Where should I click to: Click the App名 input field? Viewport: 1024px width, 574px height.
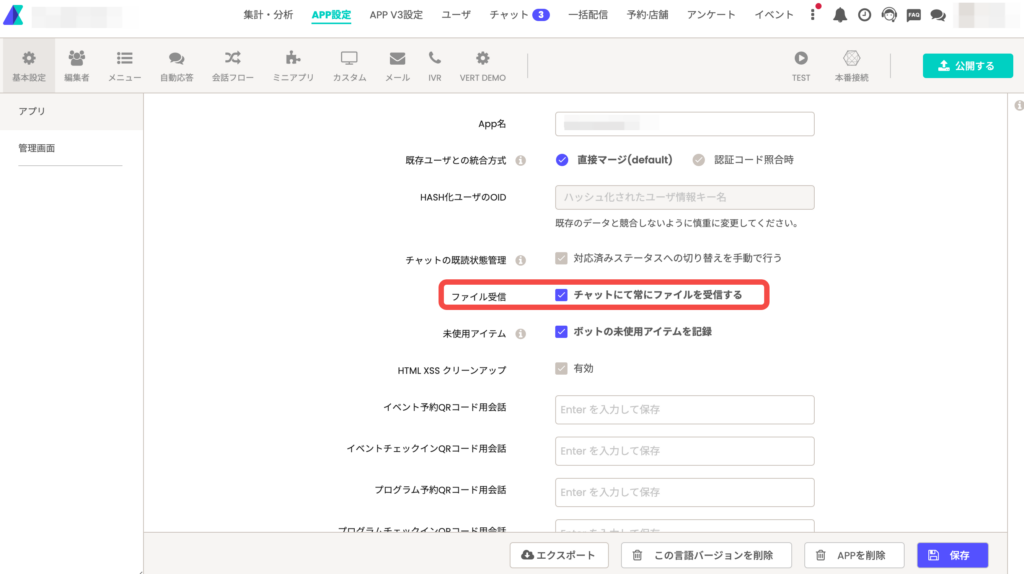coord(684,124)
